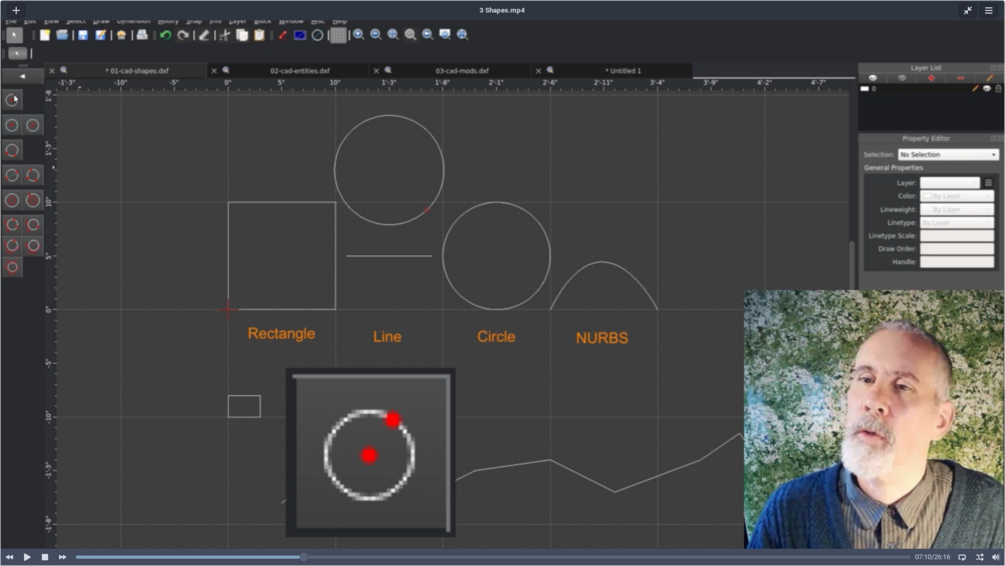Click the fast-forward button in player
The height and width of the screenshot is (566, 1005).
tap(62, 557)
